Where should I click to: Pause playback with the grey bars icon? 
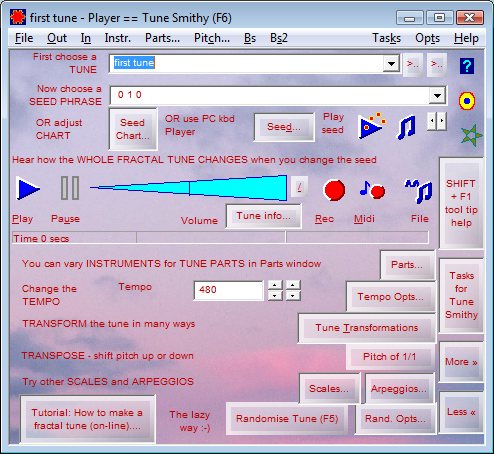[70, 188]
